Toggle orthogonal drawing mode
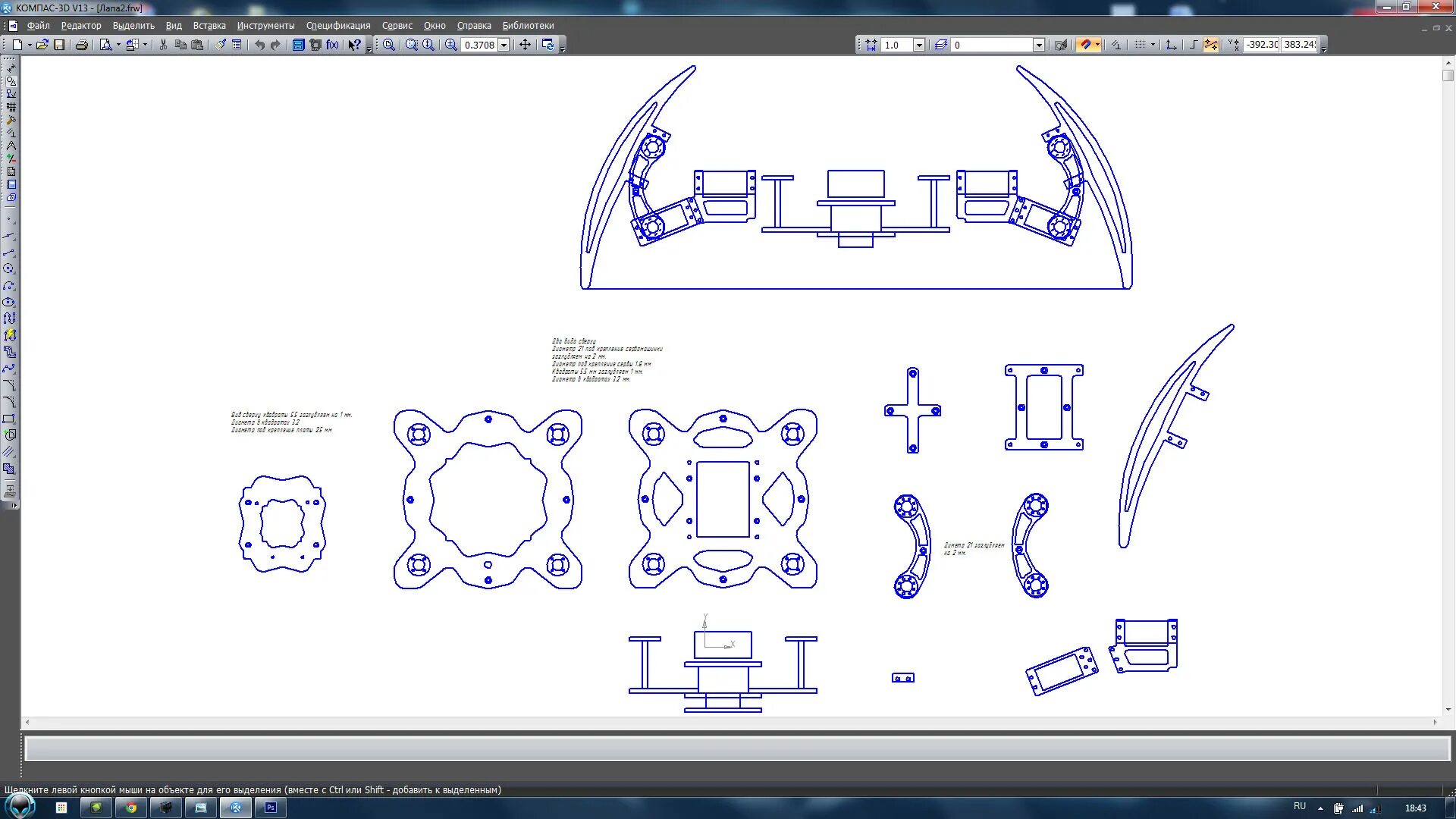The image size is (1456, 819). click(x=1193, y=45)
